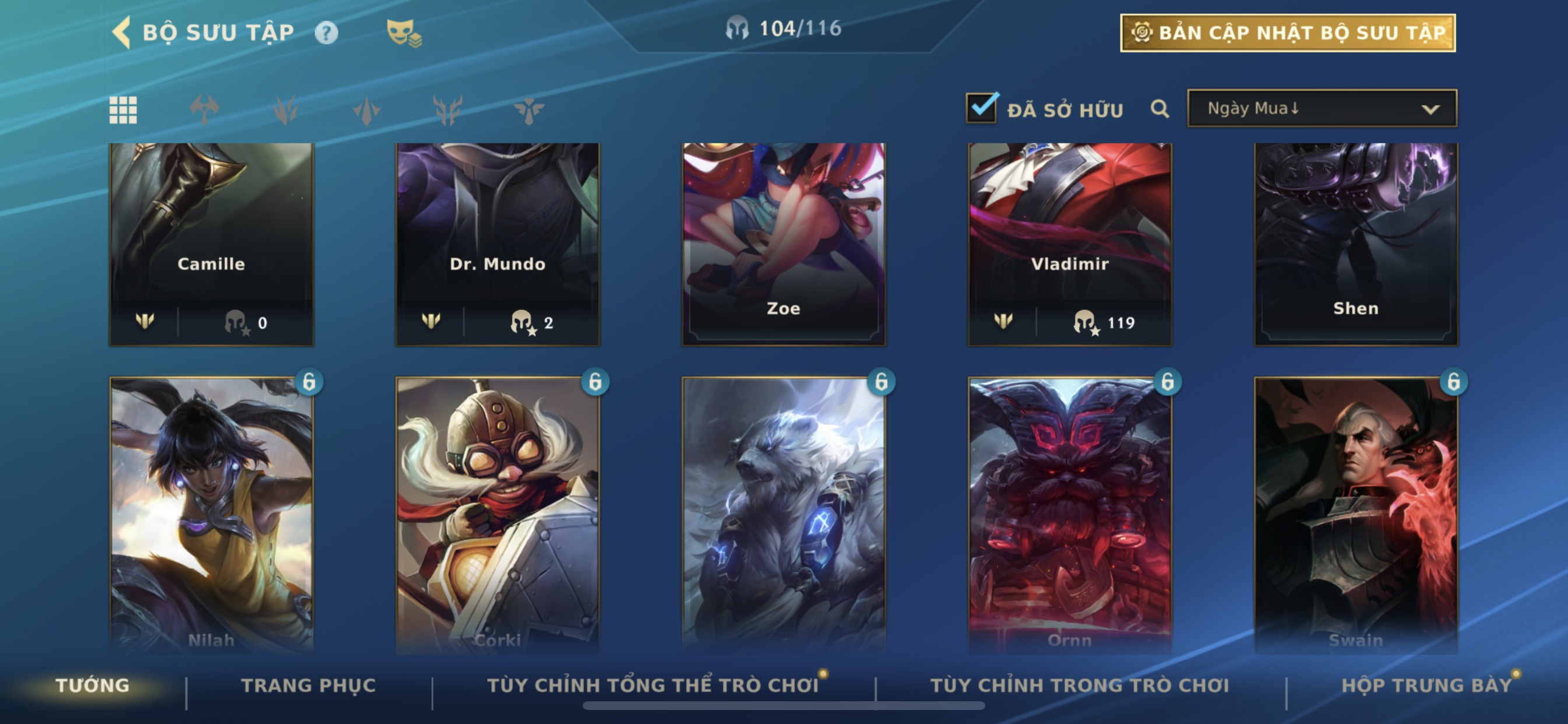Open the Ngày Mua sort dropdown

click(1322, 108)
